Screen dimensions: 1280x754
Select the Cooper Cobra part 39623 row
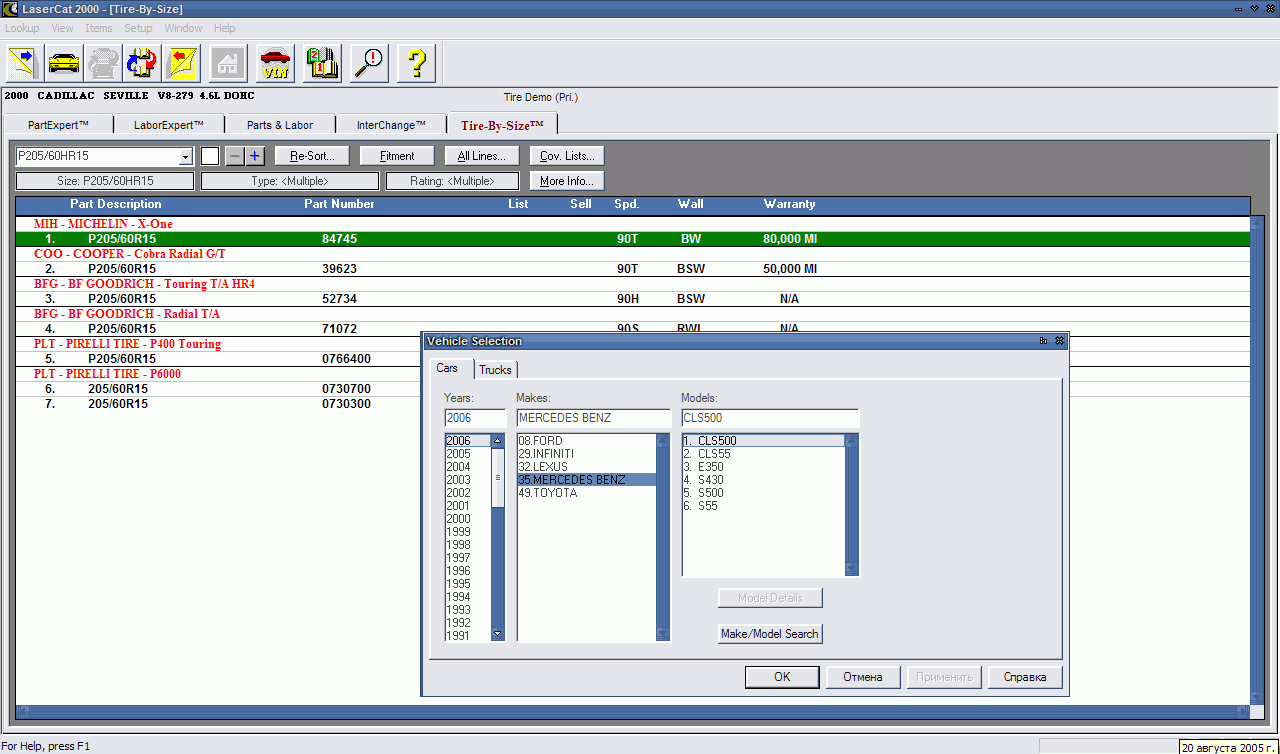pos(633,269)
